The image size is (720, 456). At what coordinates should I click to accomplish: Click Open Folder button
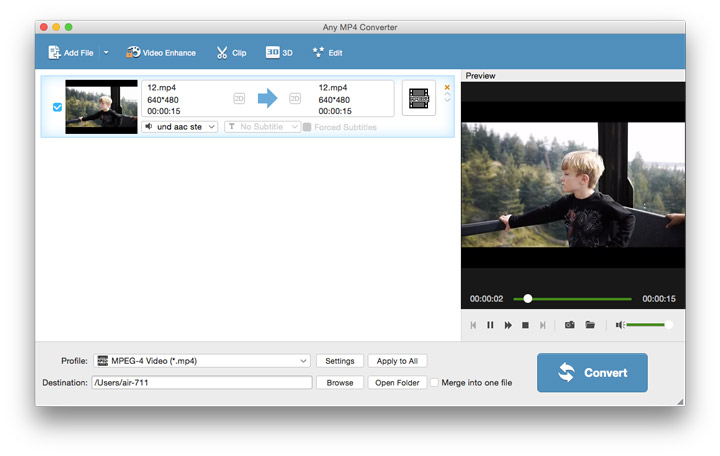(x=397, y=383)
